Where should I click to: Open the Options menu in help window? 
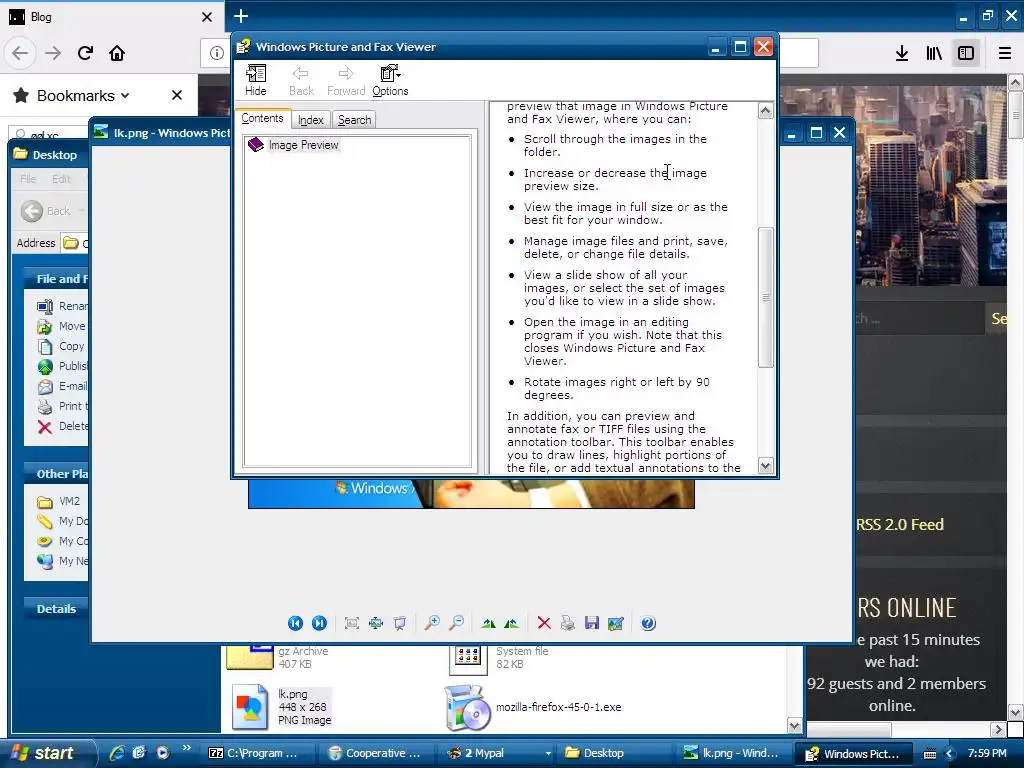tap(391, 80)
